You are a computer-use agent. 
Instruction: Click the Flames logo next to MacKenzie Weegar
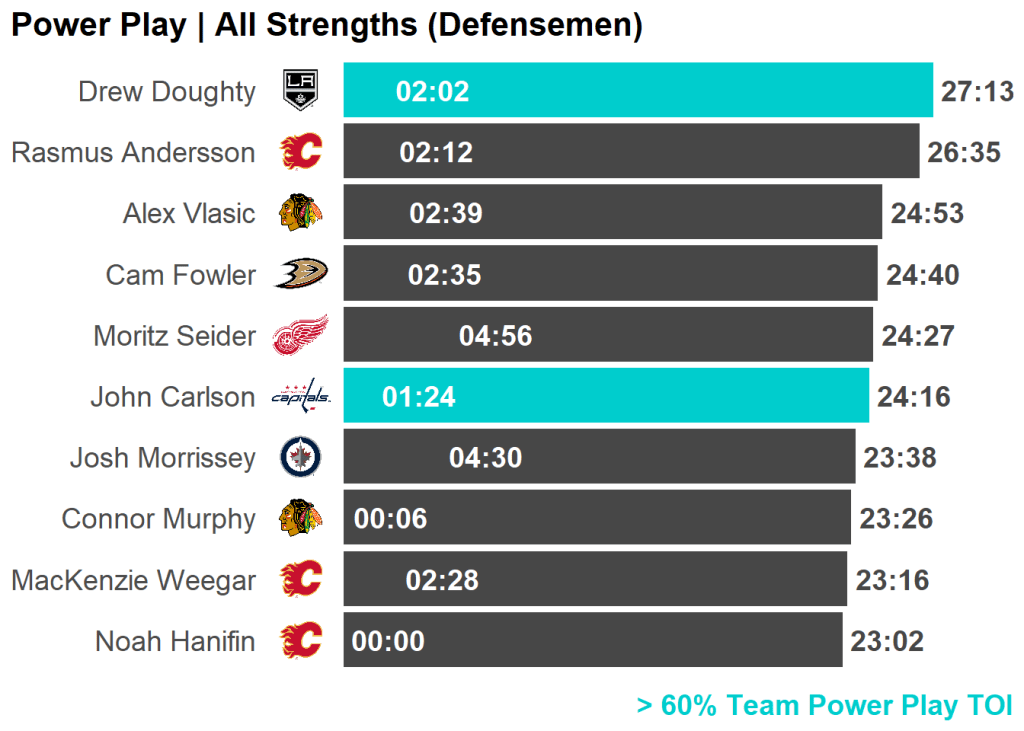(300, 580)
